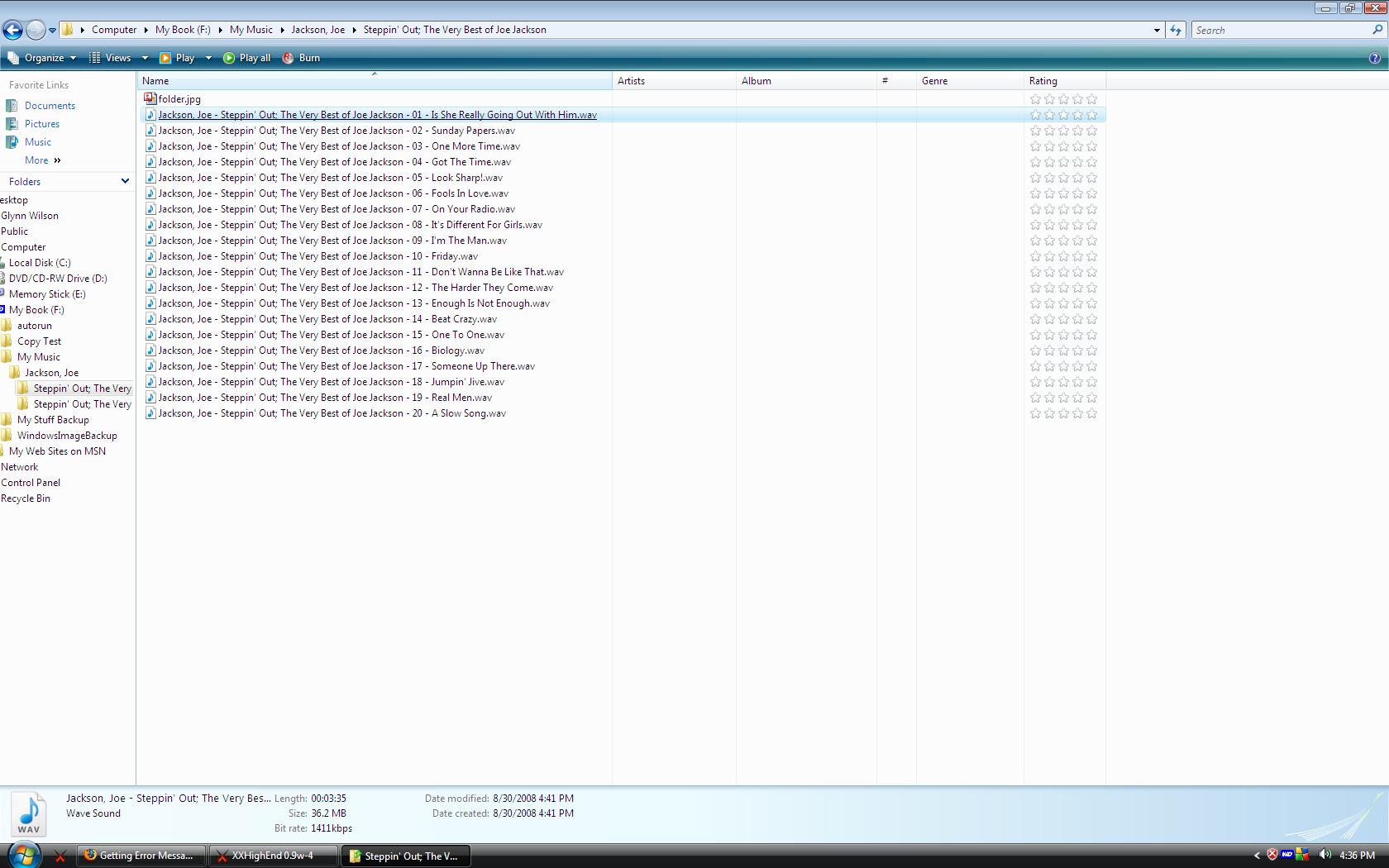
Task: Click the search magnifier icon
Action: click(1377, 30)
